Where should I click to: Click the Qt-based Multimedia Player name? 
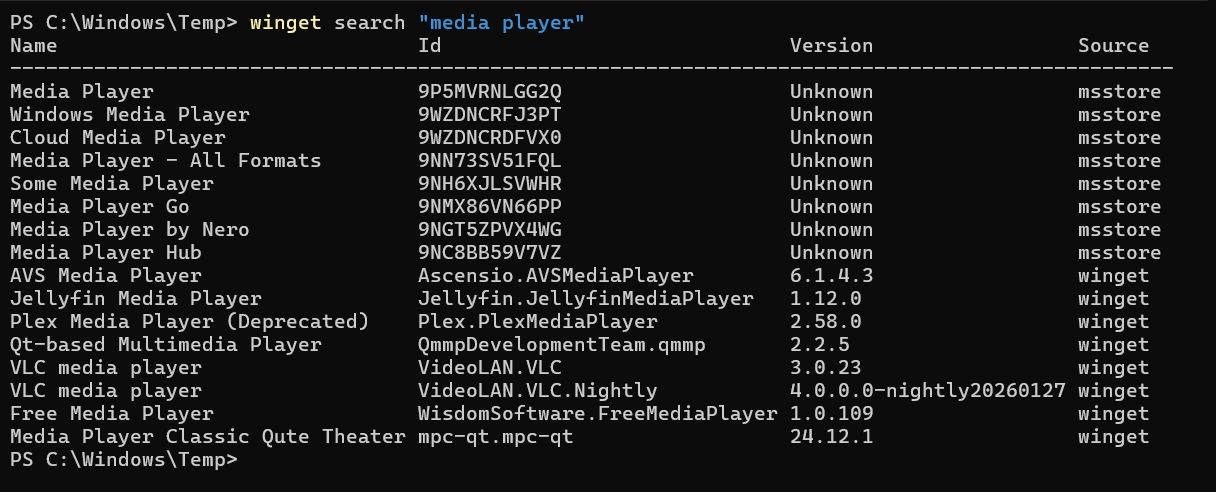(166, 345)
